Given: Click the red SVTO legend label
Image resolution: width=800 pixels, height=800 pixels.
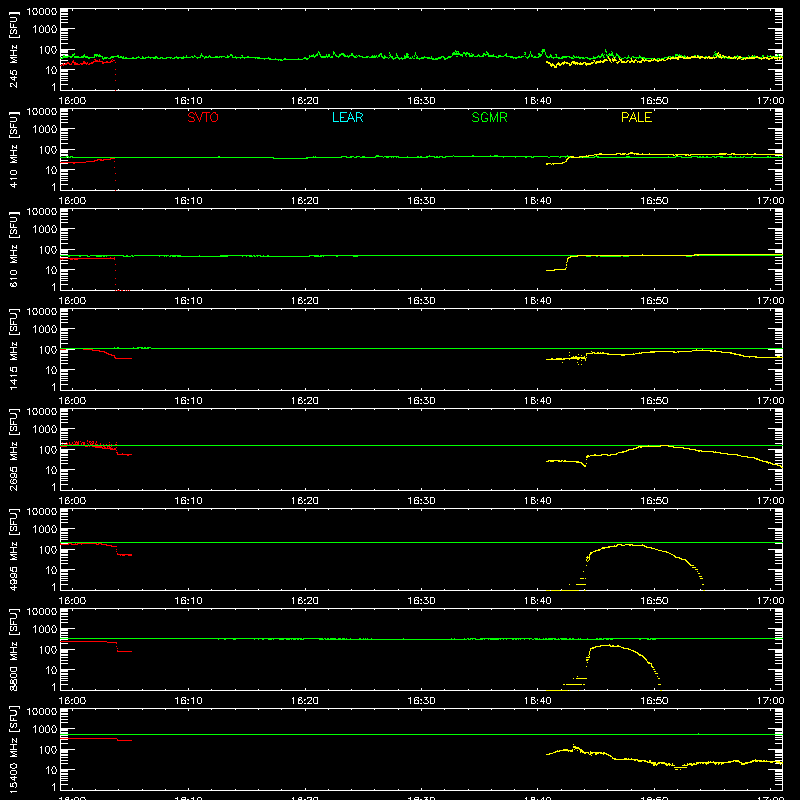Looking at the screenshot, I should [x=203, y=117].
